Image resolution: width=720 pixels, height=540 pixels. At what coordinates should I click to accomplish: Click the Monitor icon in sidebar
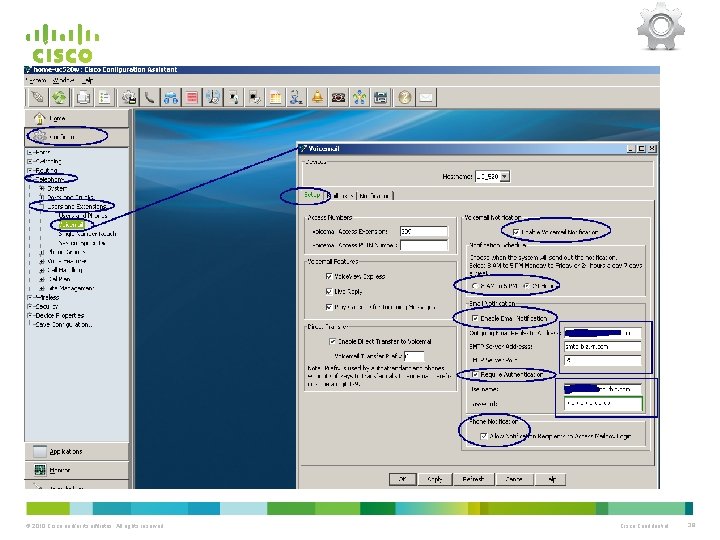click(x=40, y=470)
